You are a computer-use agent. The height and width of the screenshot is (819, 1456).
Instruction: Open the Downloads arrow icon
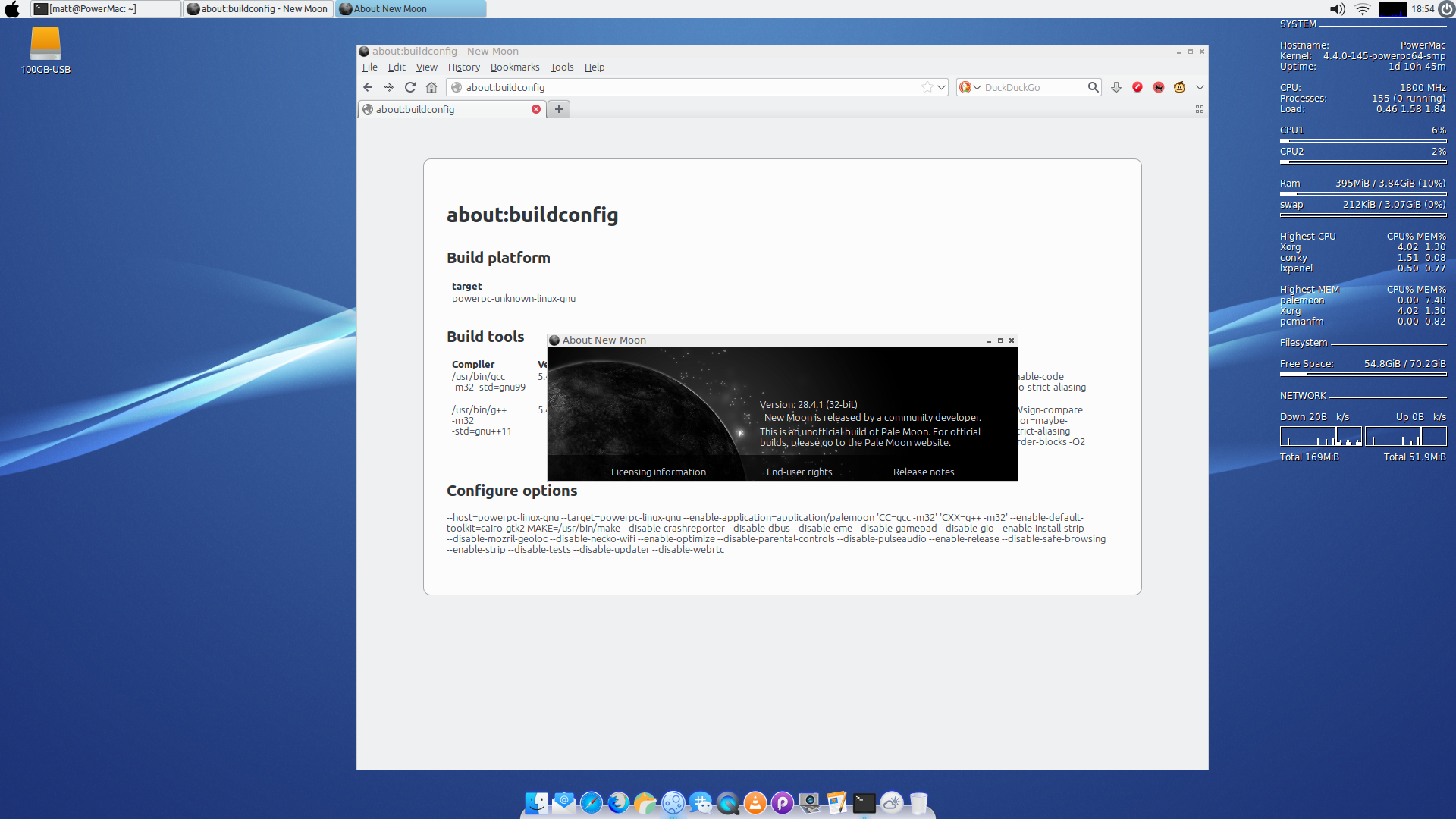coord(1116,87)
